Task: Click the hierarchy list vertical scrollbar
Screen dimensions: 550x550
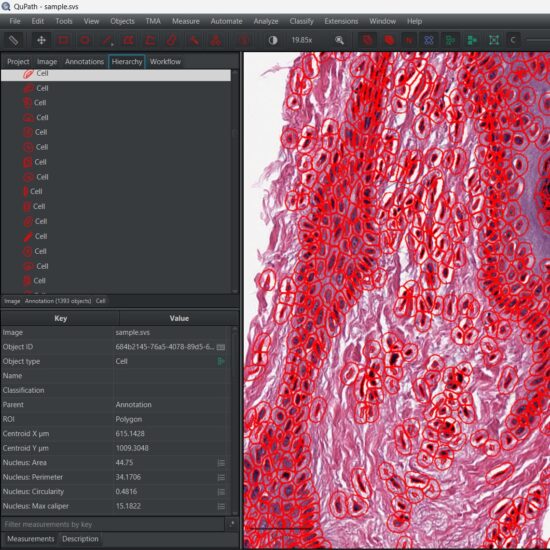Action: coord(235,181)
